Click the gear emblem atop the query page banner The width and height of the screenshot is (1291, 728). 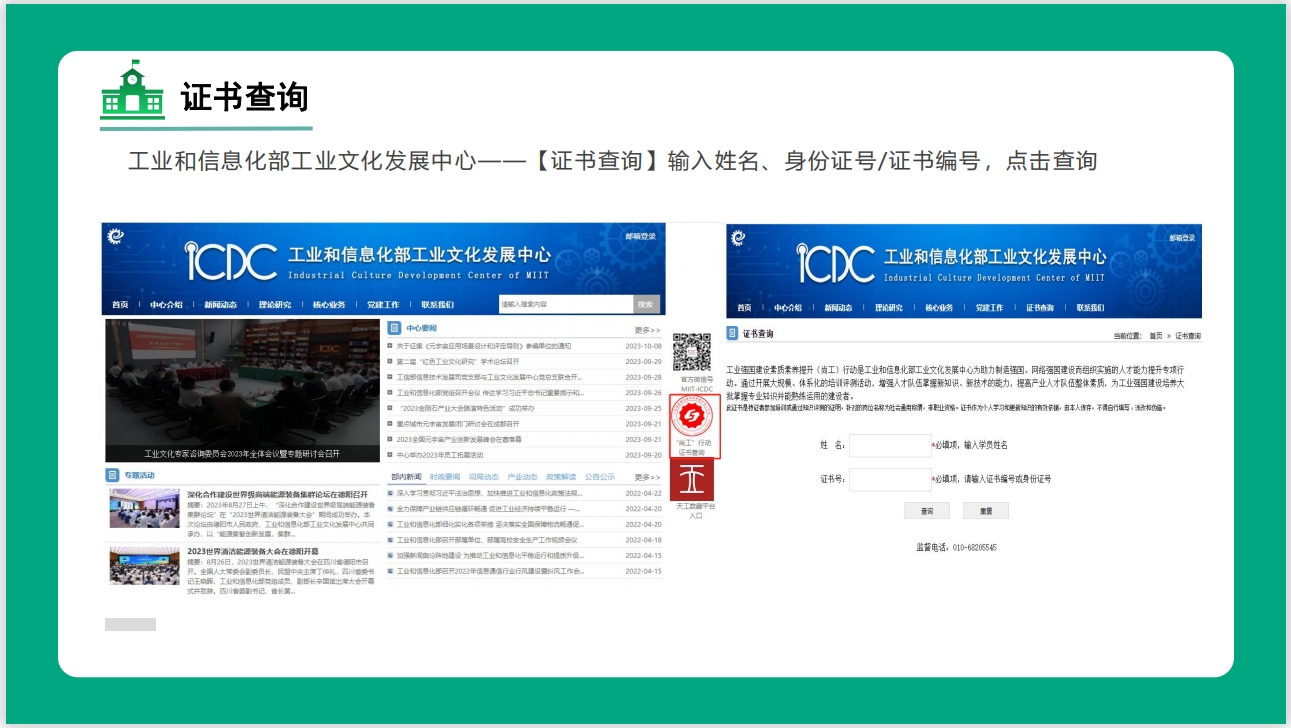[x=738, y=238]
